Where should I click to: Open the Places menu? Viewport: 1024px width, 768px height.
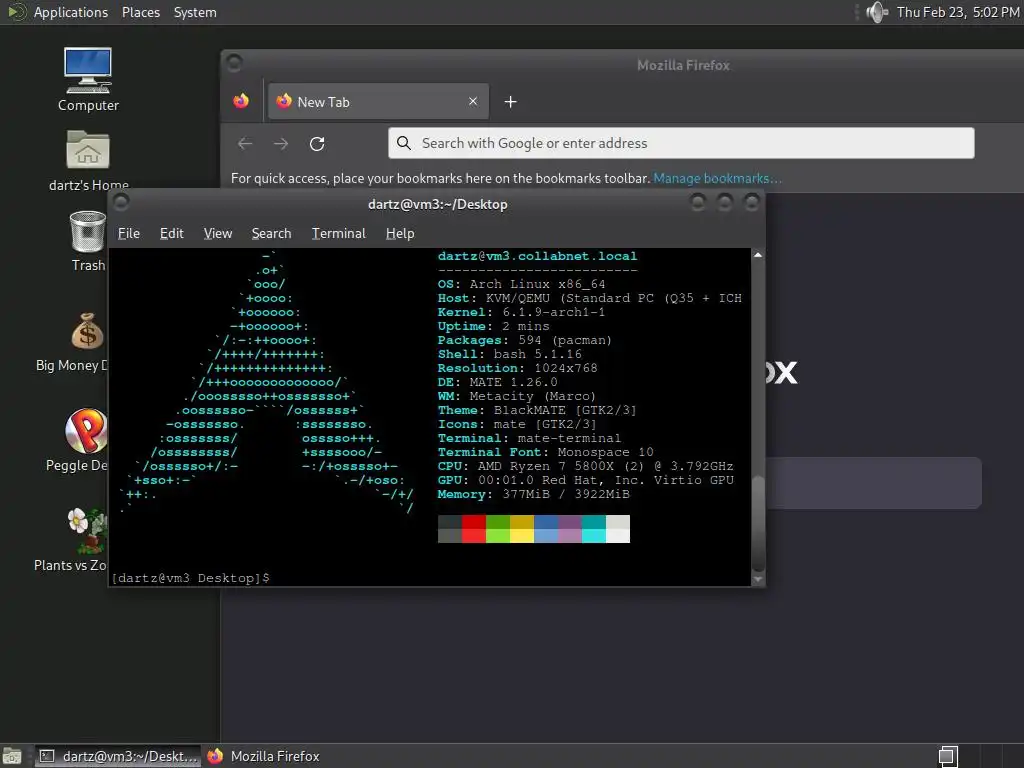[x=140, y=12]
